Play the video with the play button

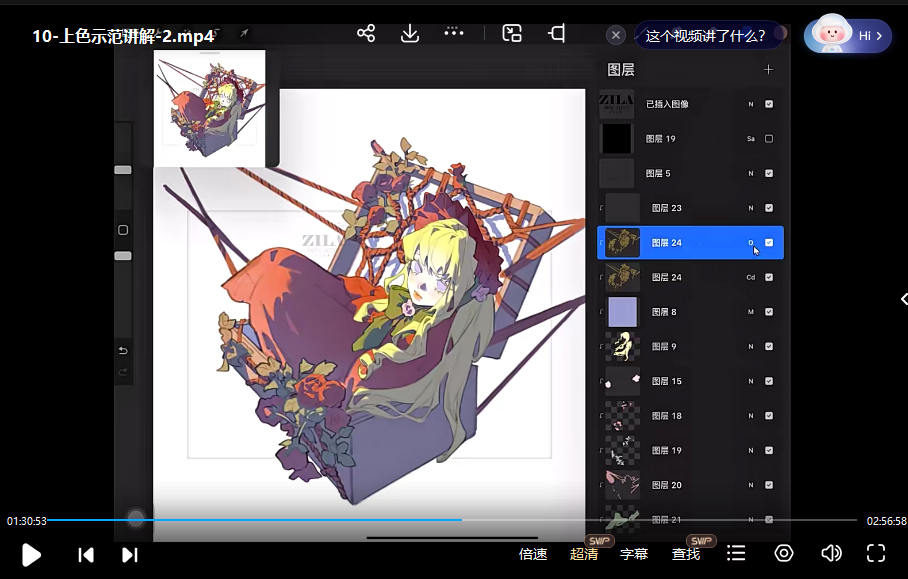31,554
